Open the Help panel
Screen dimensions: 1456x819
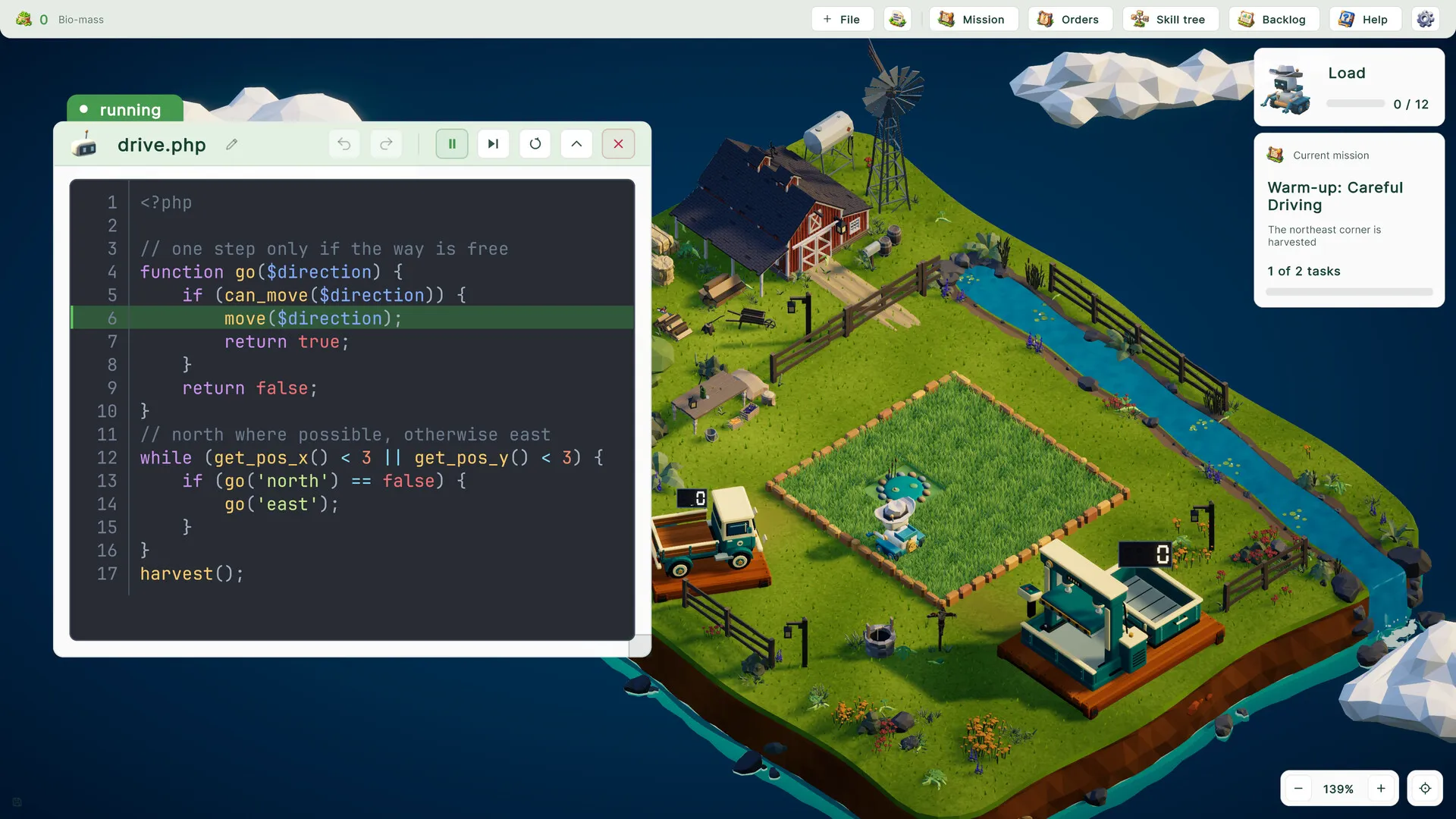click(1364, 19)
